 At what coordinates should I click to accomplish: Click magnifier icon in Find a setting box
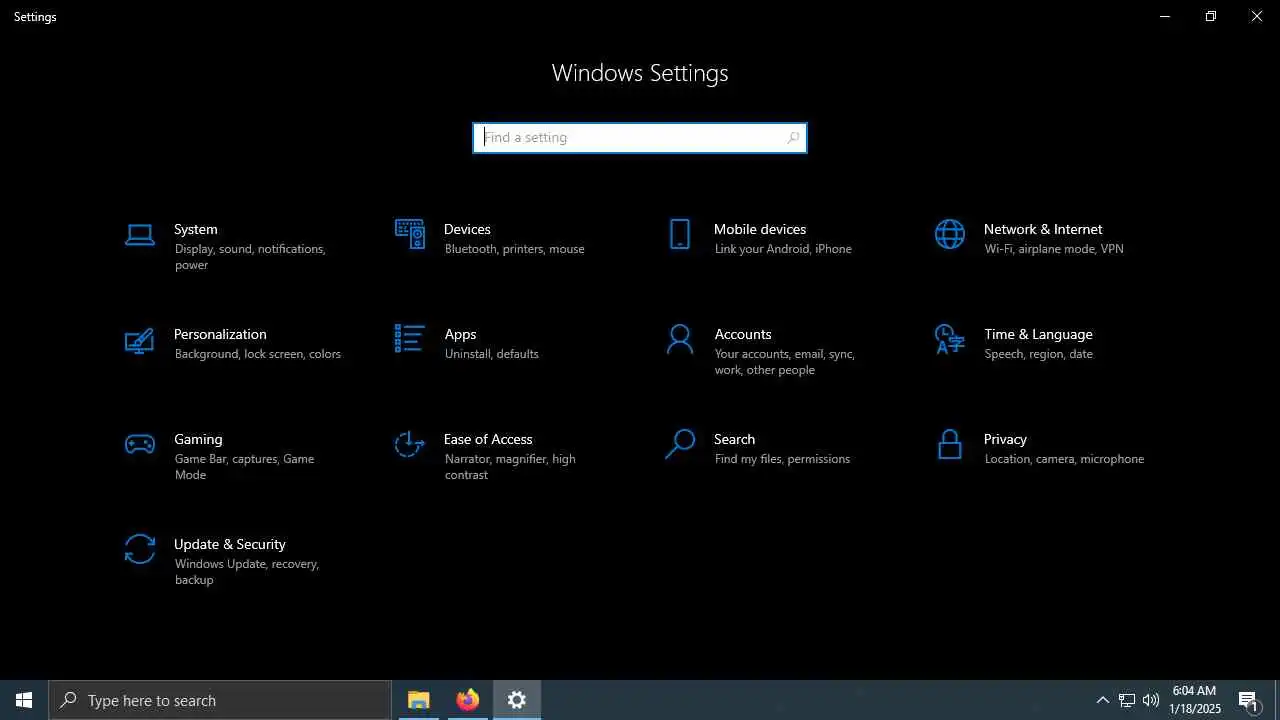[793, 138]
